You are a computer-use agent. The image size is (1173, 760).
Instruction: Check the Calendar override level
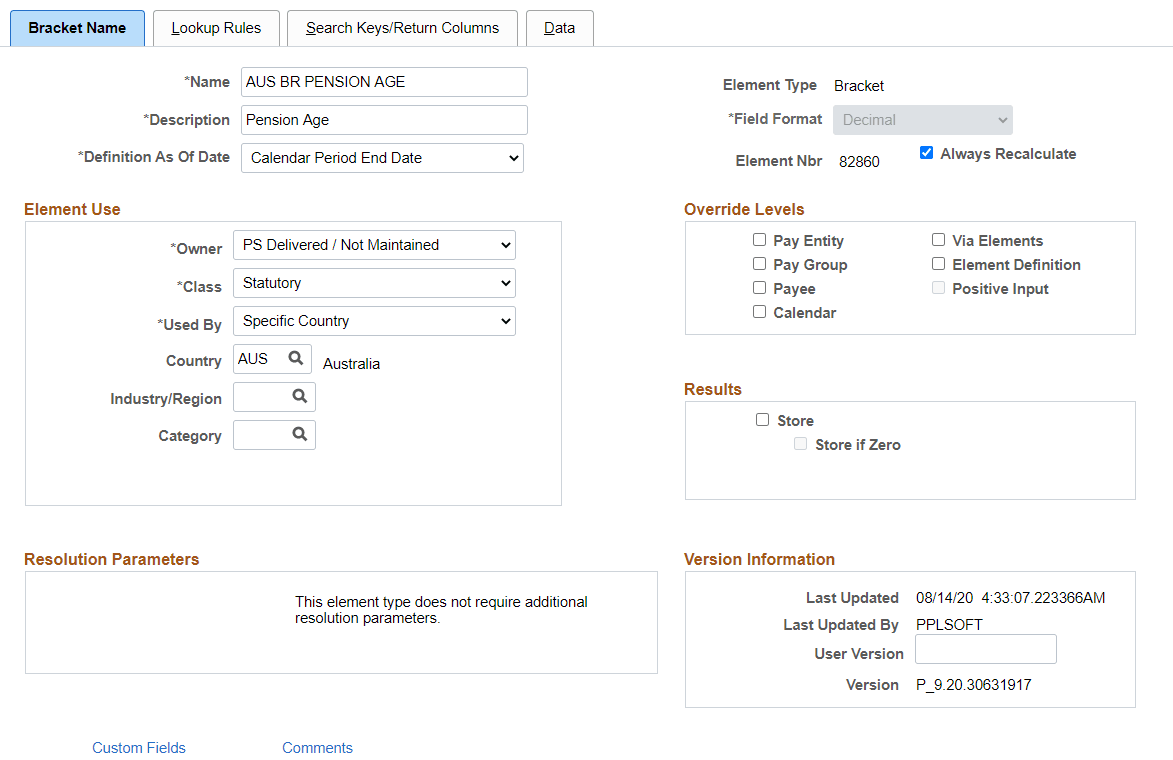[x=759, y=311]
